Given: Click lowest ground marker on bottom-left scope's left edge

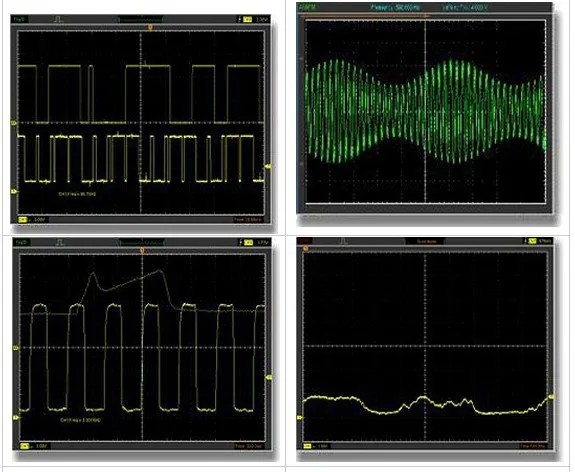Looking at the screenshot, I should click(16, 417).
